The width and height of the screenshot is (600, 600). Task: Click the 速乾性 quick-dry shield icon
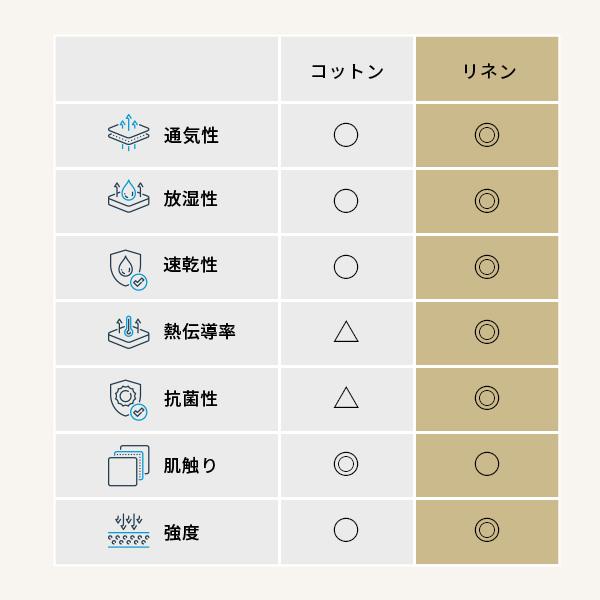pyautogui.click(x=128, y=267)
